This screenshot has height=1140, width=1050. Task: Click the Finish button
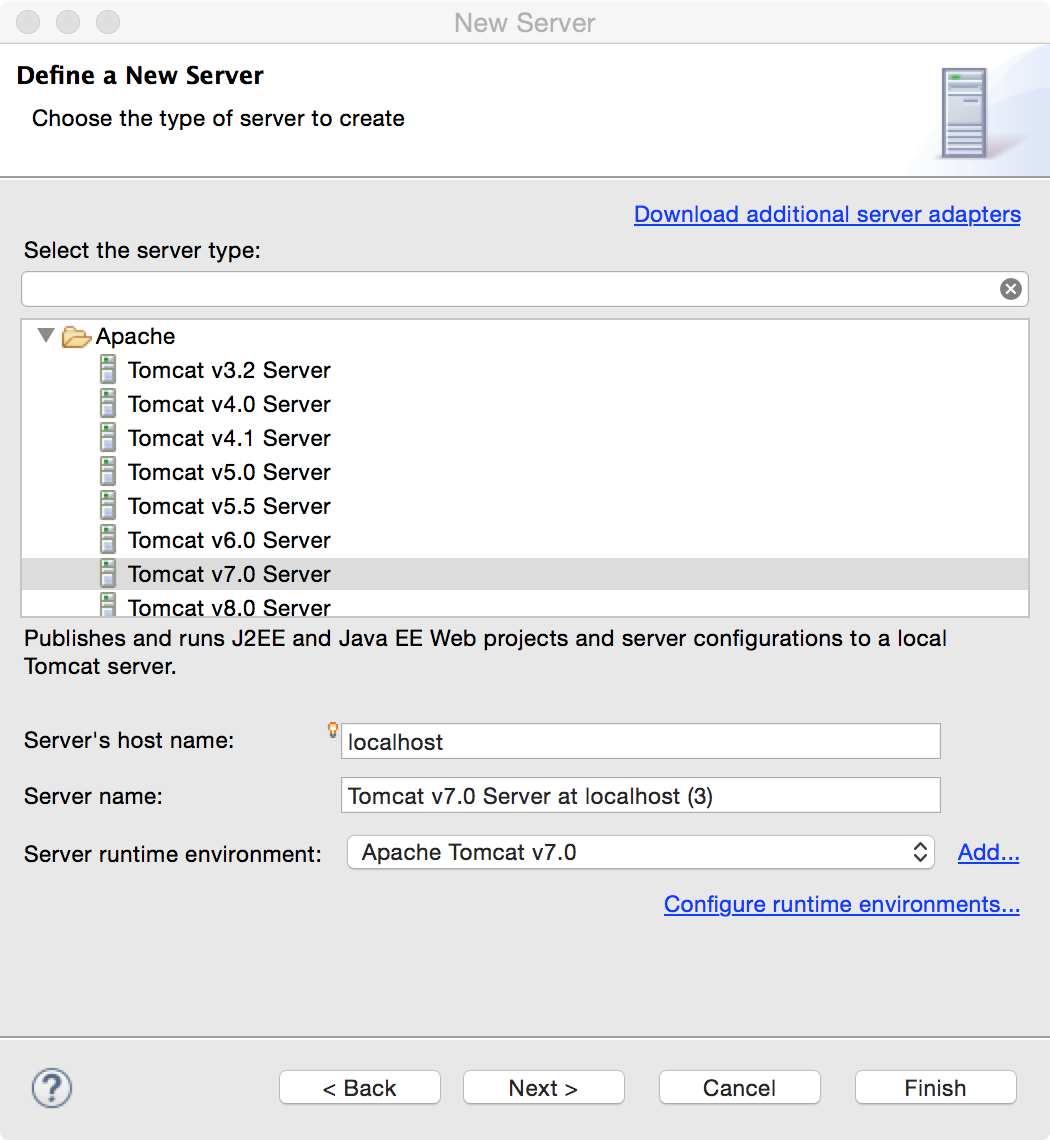tap(935, 1088)
